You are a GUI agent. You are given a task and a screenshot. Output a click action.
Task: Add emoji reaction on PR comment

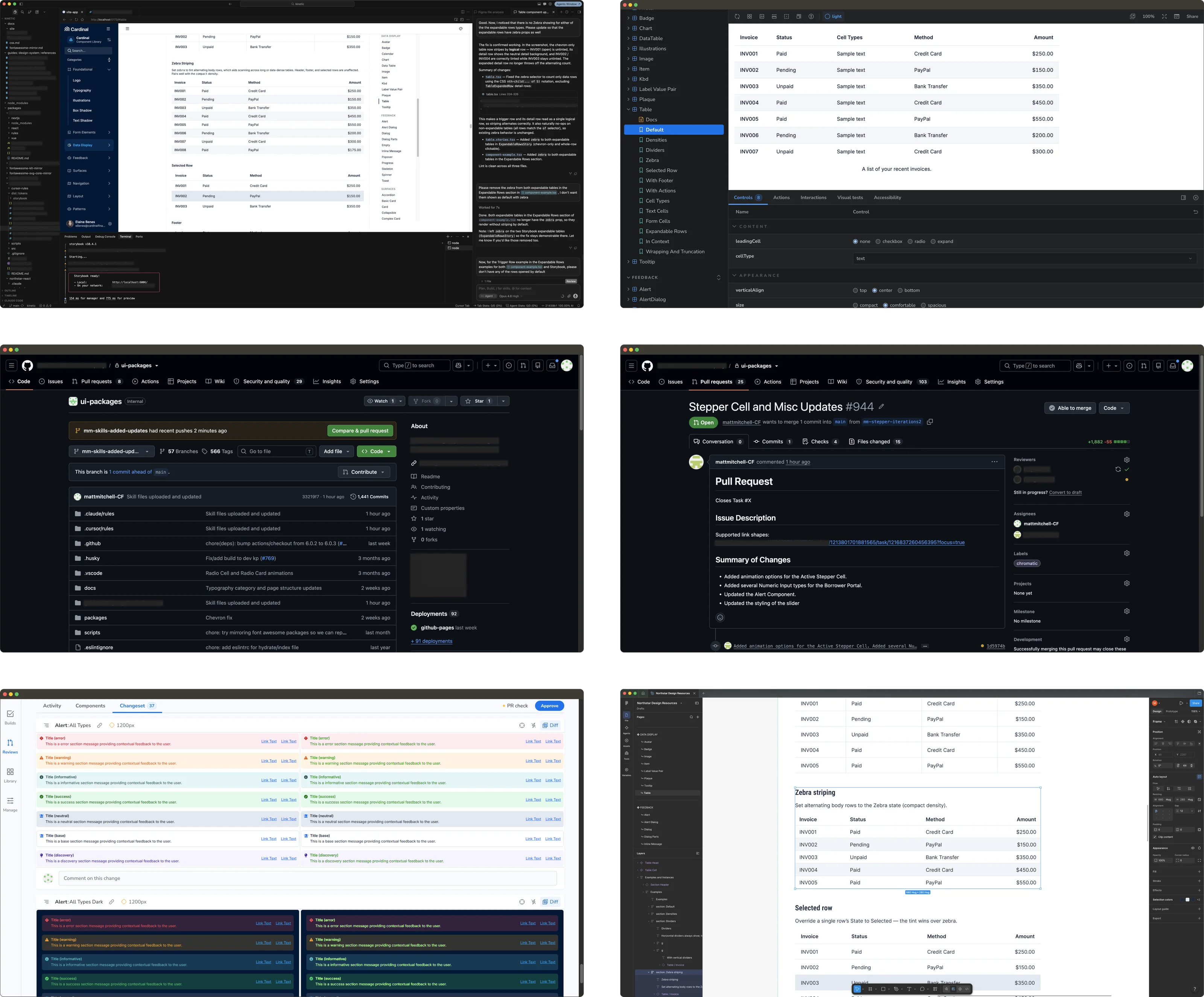(x=720, y=617)
